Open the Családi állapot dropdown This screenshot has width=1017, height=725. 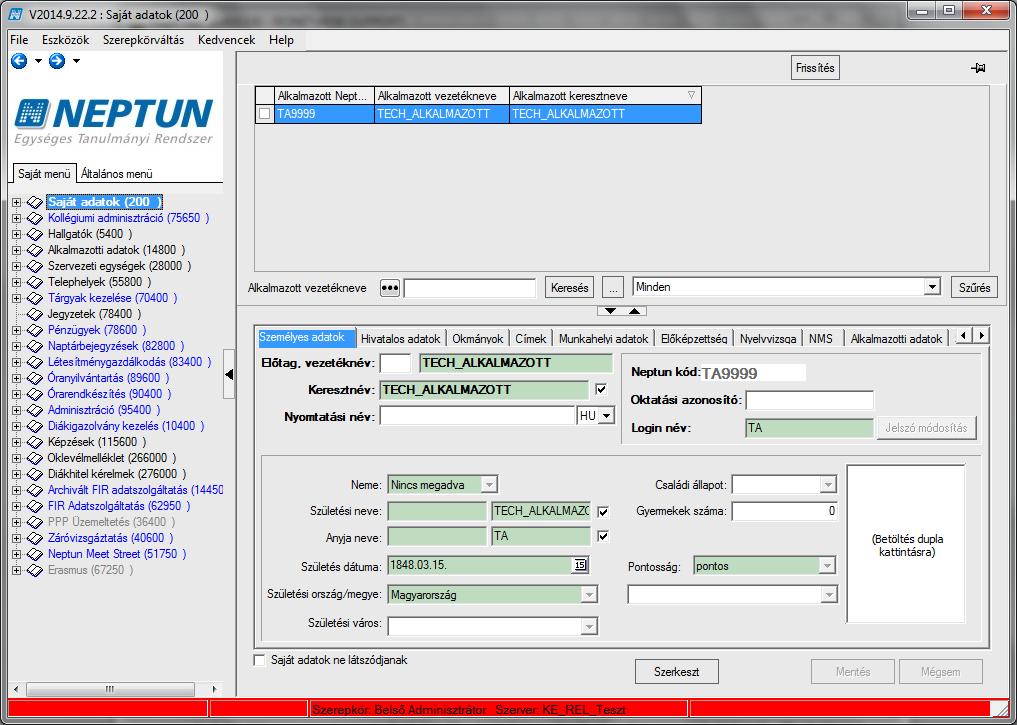pyautogui.click(x=828, y=484)
